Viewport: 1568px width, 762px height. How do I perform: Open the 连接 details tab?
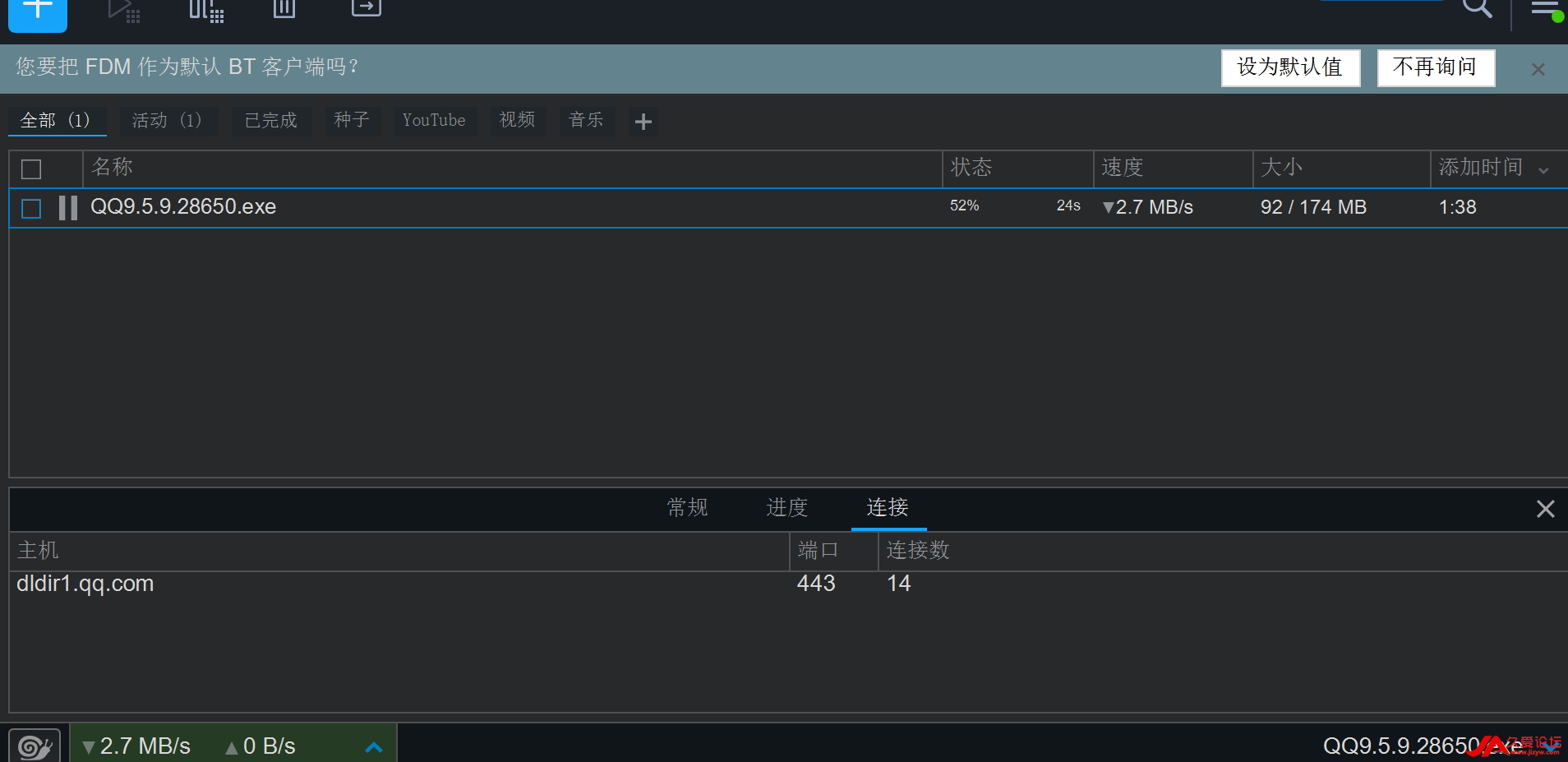[x=888, y=508]
